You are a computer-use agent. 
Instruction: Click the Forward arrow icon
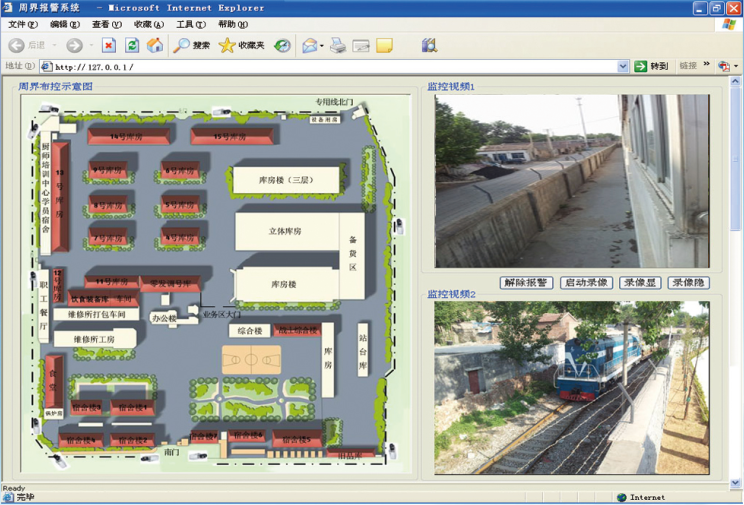point(74,46)
